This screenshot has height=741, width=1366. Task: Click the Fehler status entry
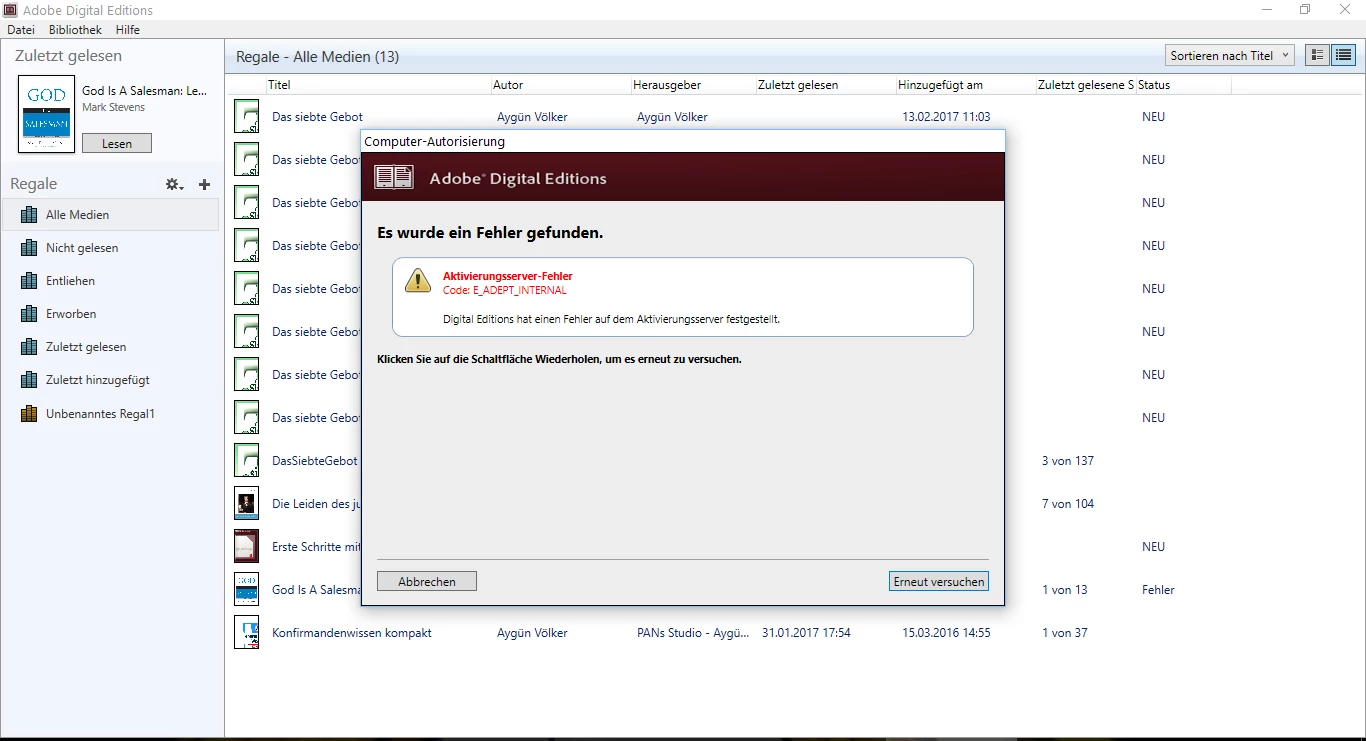coord(1158,590)
